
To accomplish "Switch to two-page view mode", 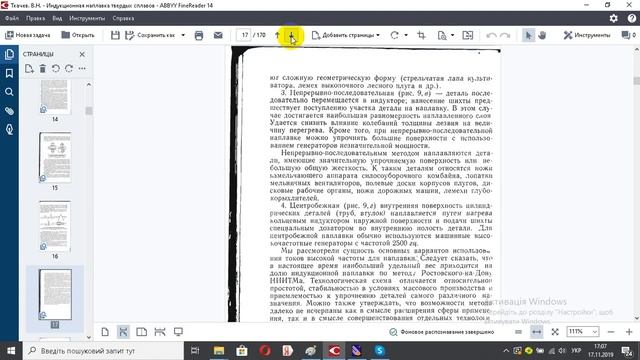I will pos(142,332).
